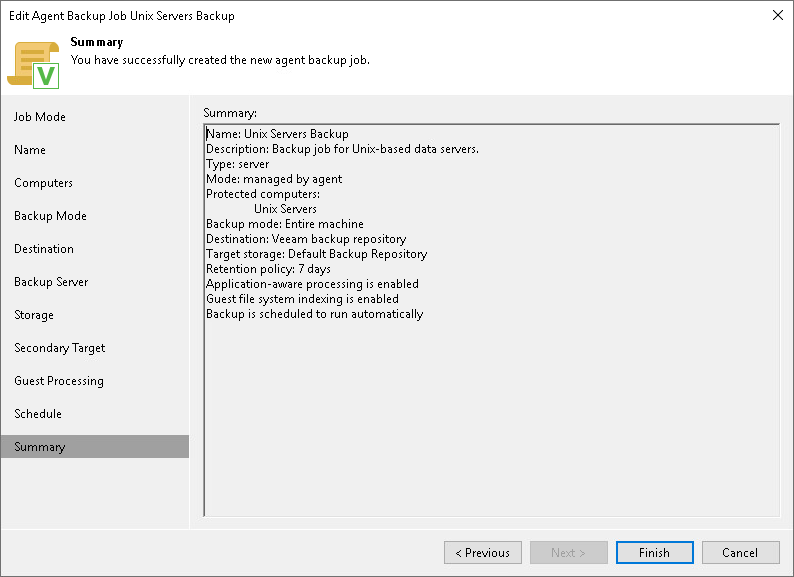Screen dimensions: 794x577
Task: Click the Description line in summary
Action: coord(342,149)
